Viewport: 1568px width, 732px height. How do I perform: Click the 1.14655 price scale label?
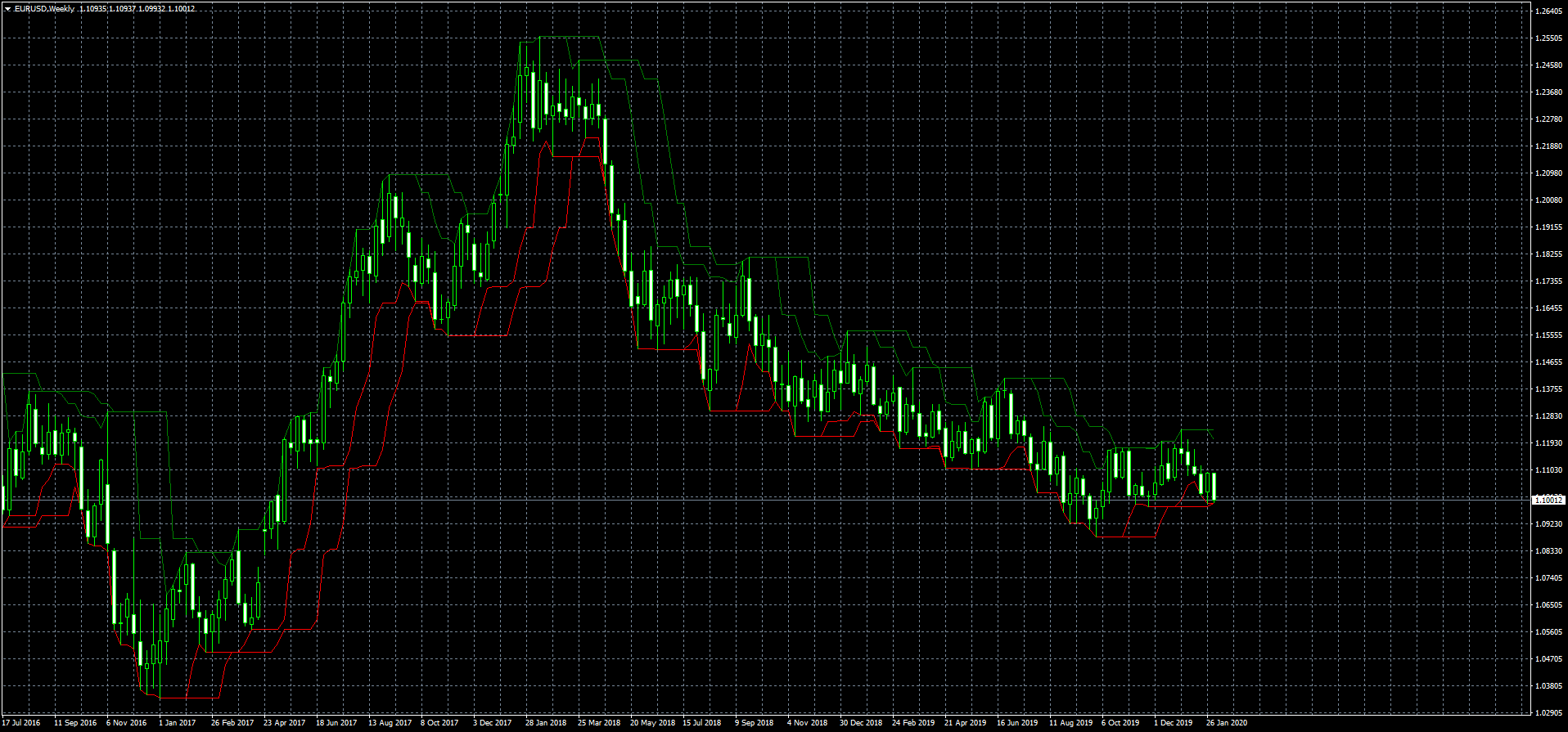(1549, 362)
